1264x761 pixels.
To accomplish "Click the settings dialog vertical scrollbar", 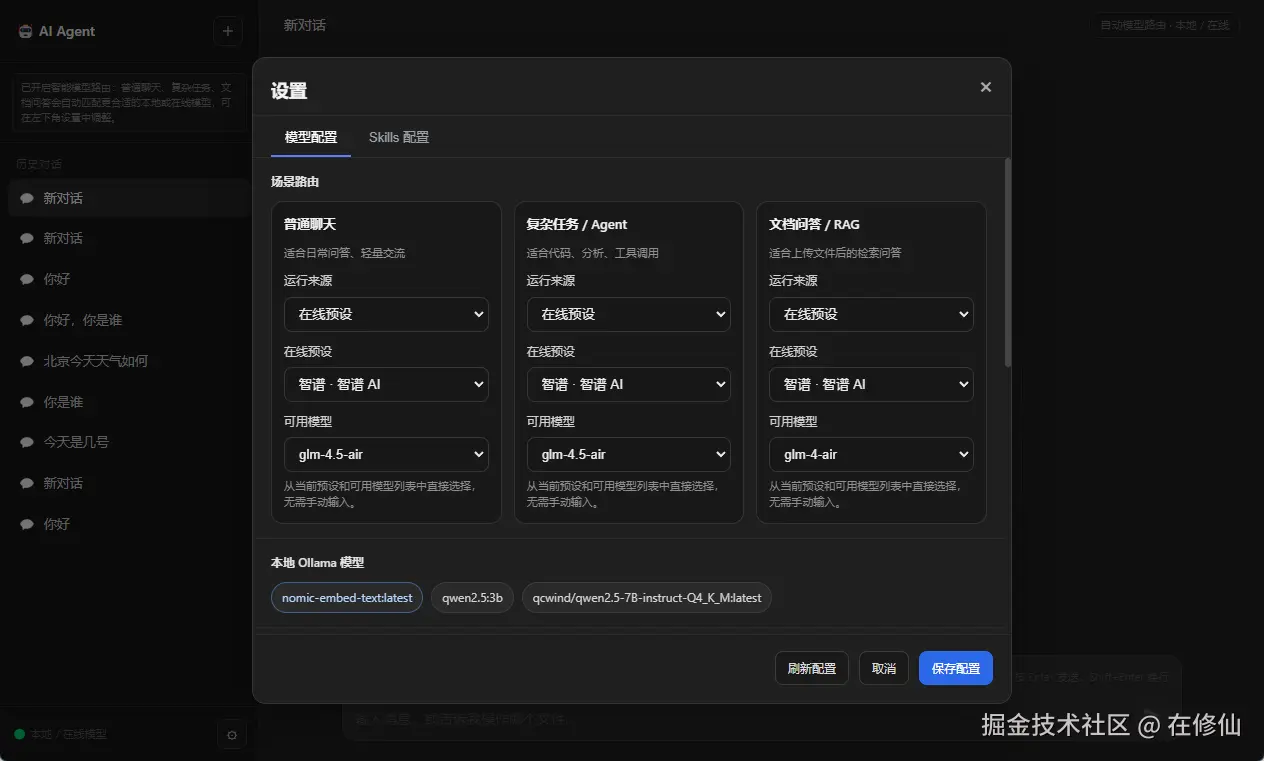I will click(1008, 262).
